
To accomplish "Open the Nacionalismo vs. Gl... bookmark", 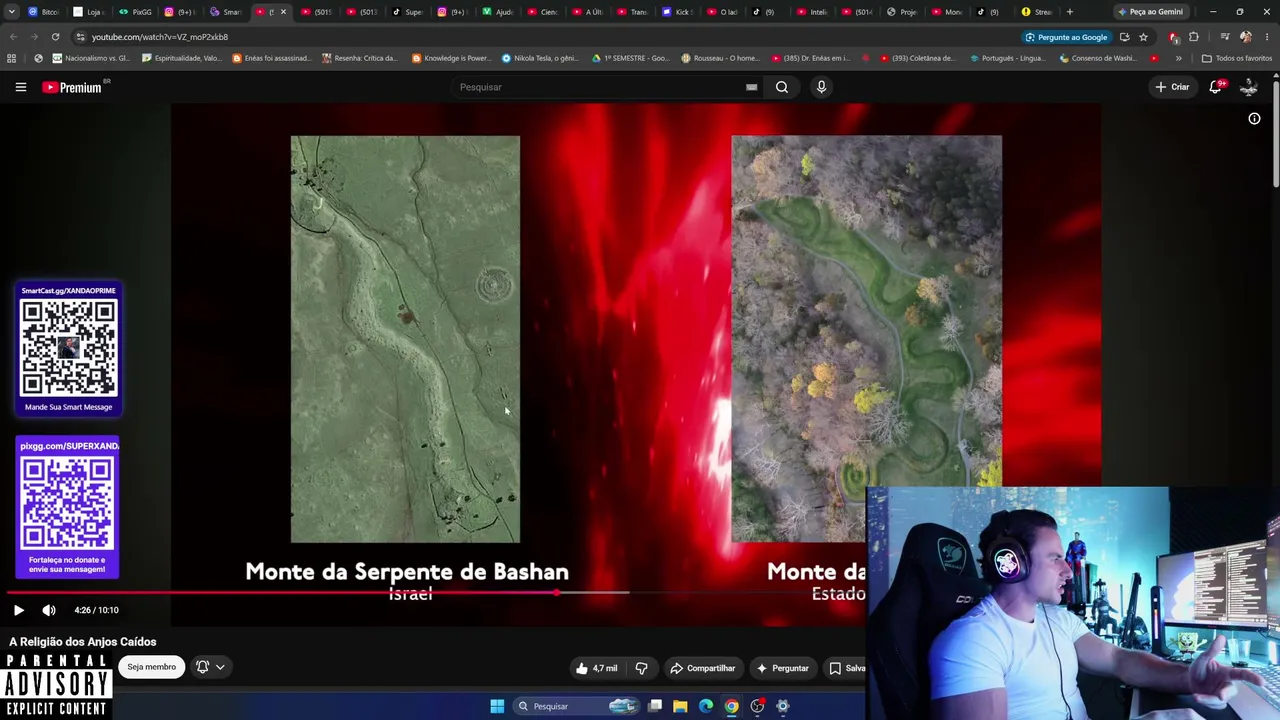I will (90, 58).
